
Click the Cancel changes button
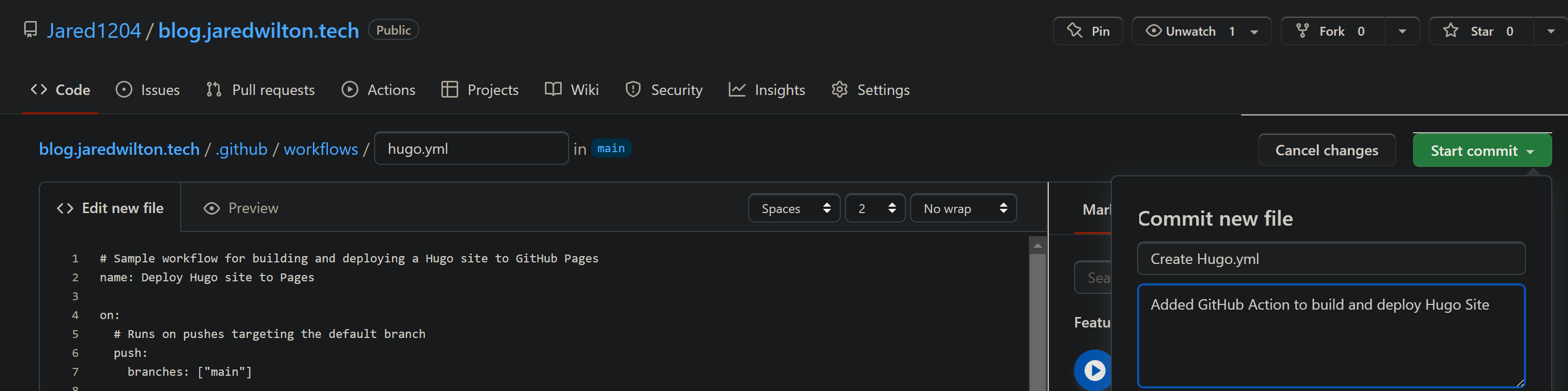tap(1326, 150)
